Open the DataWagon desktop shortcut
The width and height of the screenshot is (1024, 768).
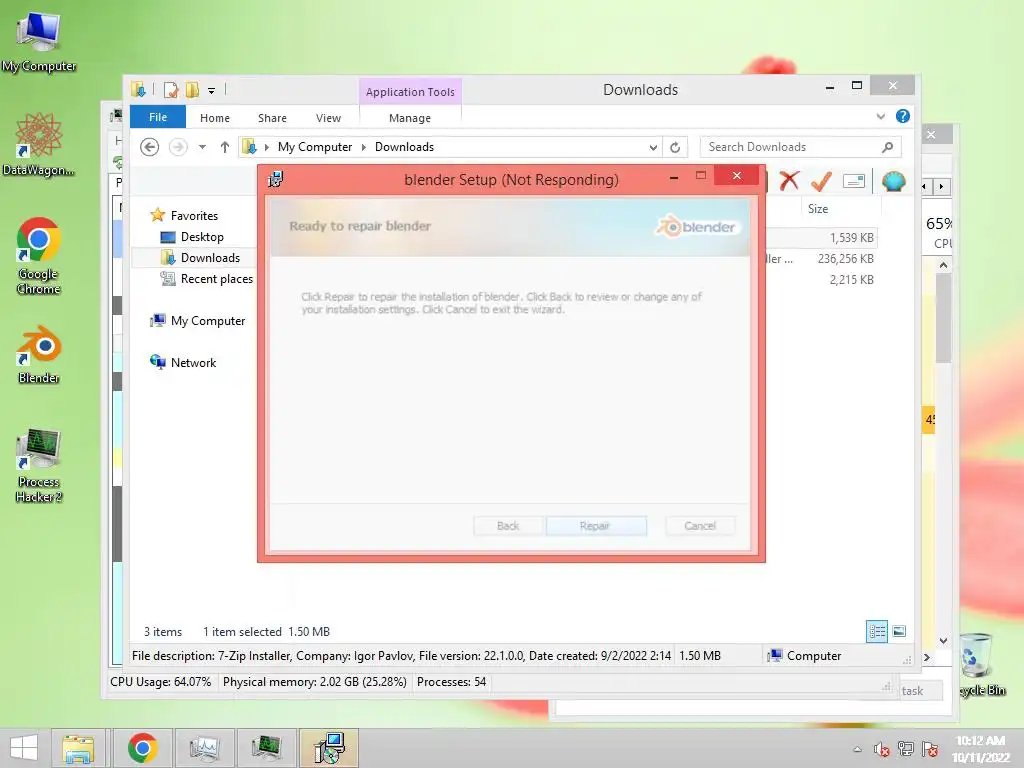[39, 144]
